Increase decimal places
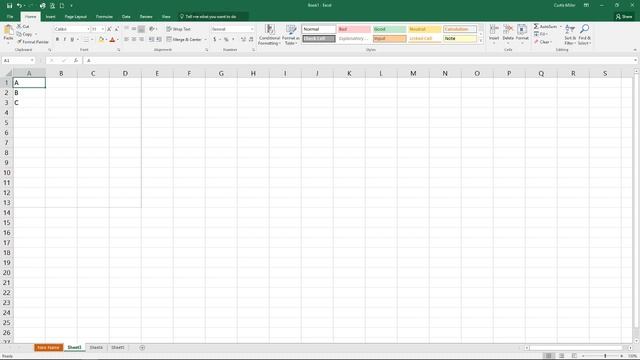Screen dimensions: 640x360 (x=243, y=40)
